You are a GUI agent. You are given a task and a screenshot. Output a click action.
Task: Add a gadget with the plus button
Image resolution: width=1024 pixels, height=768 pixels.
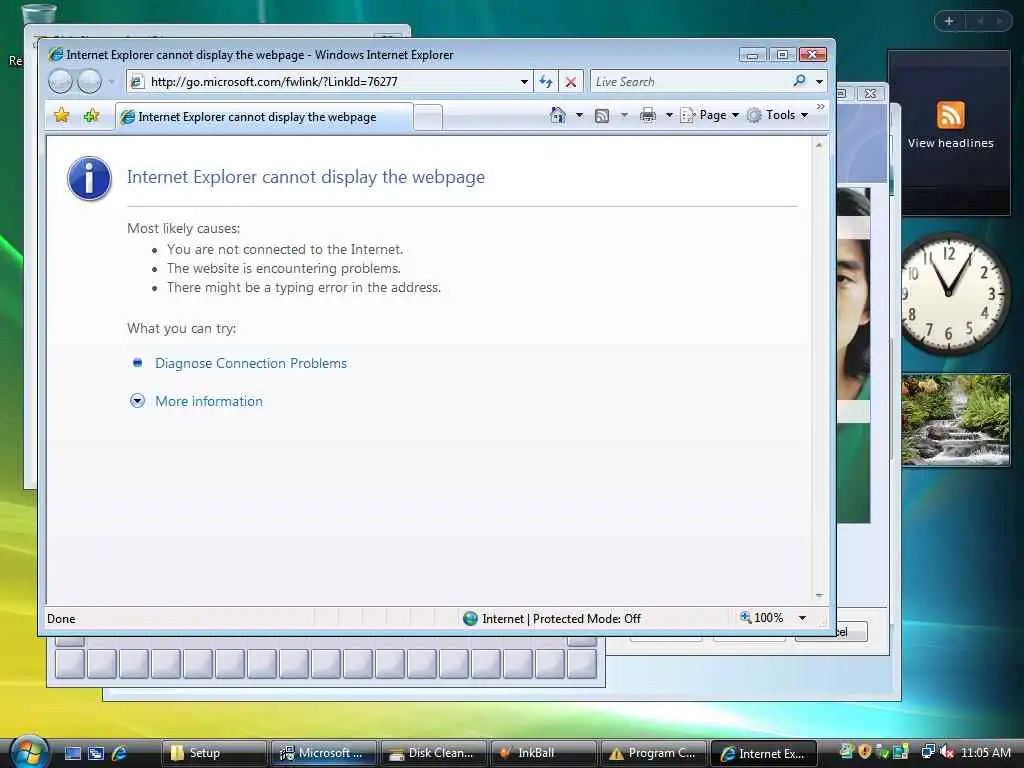pyautogui.click(x=949, y=21)
